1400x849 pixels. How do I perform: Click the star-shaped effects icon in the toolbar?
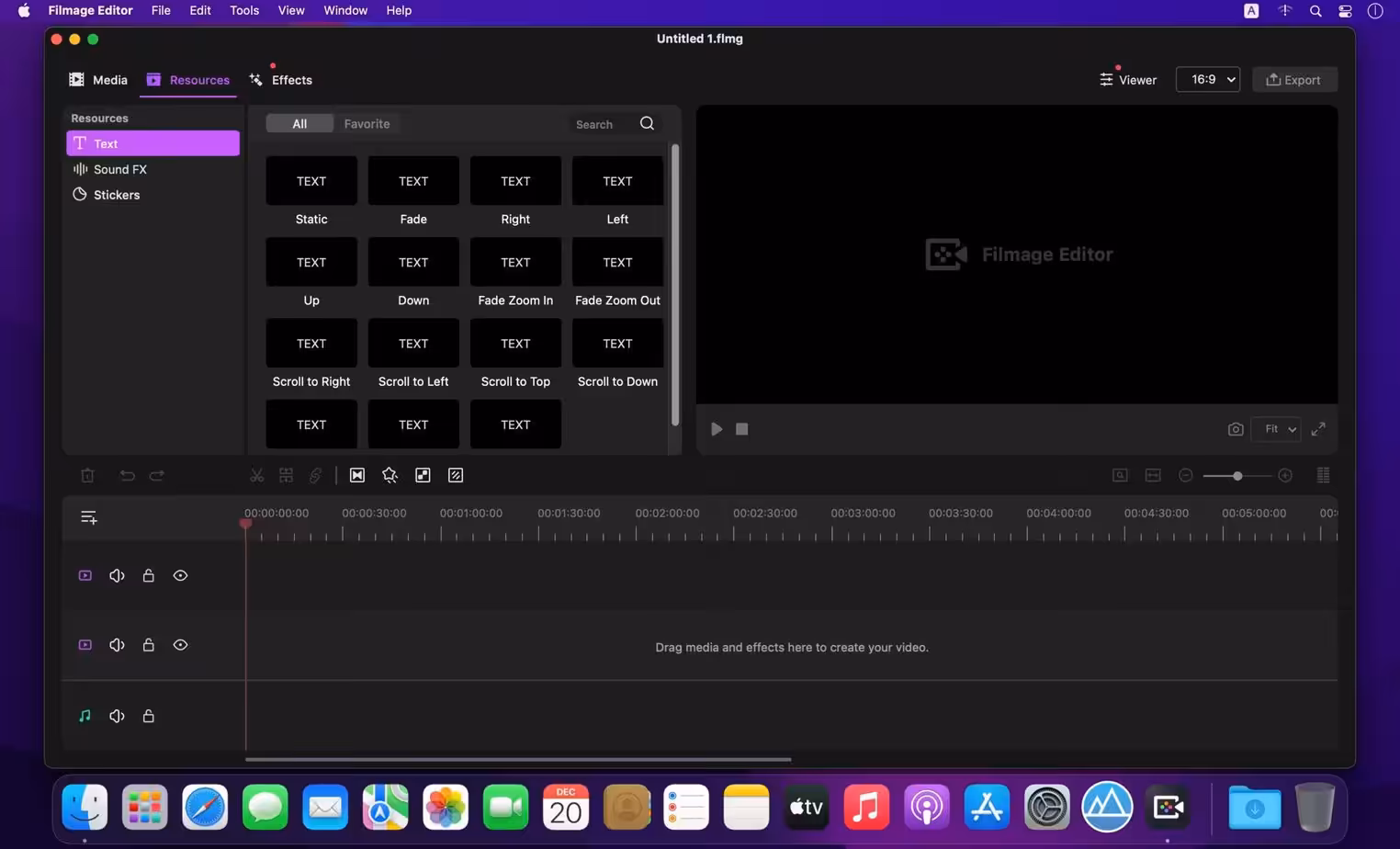pos(390,475)
